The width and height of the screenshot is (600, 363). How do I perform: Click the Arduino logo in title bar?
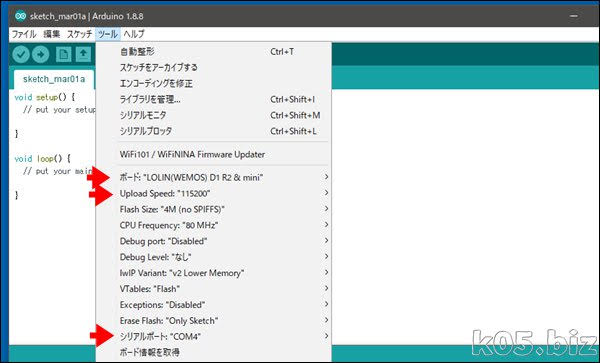point(20,16)
